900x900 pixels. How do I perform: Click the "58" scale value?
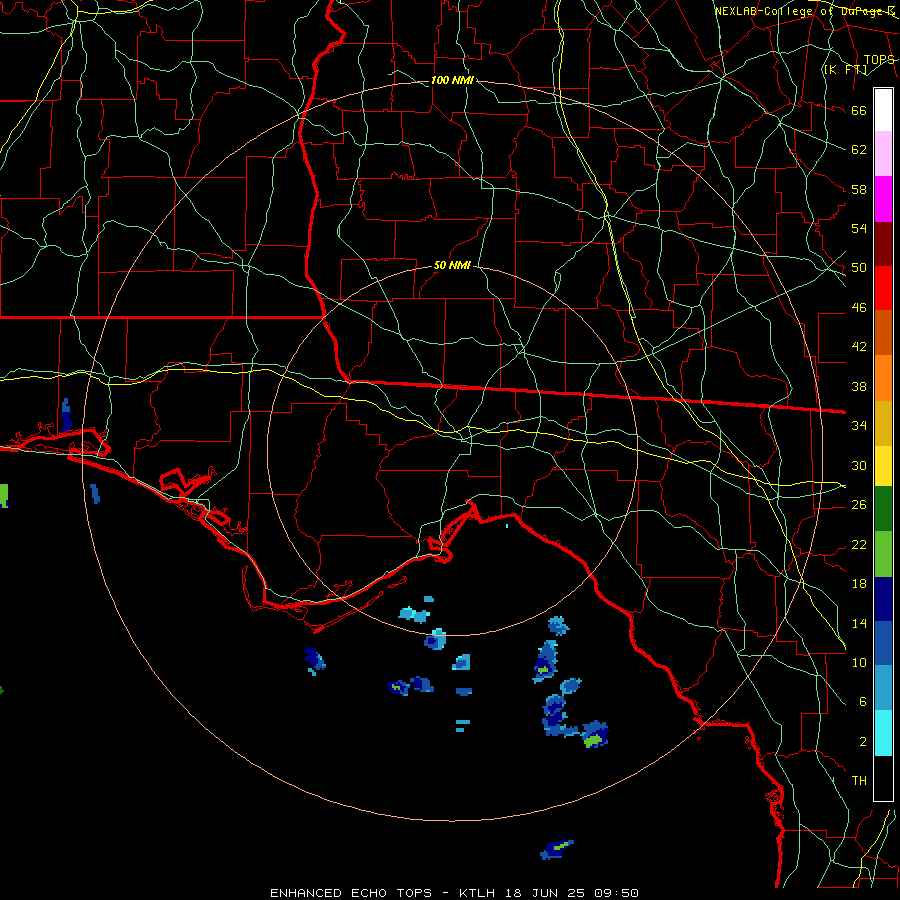tap(859, 189)
